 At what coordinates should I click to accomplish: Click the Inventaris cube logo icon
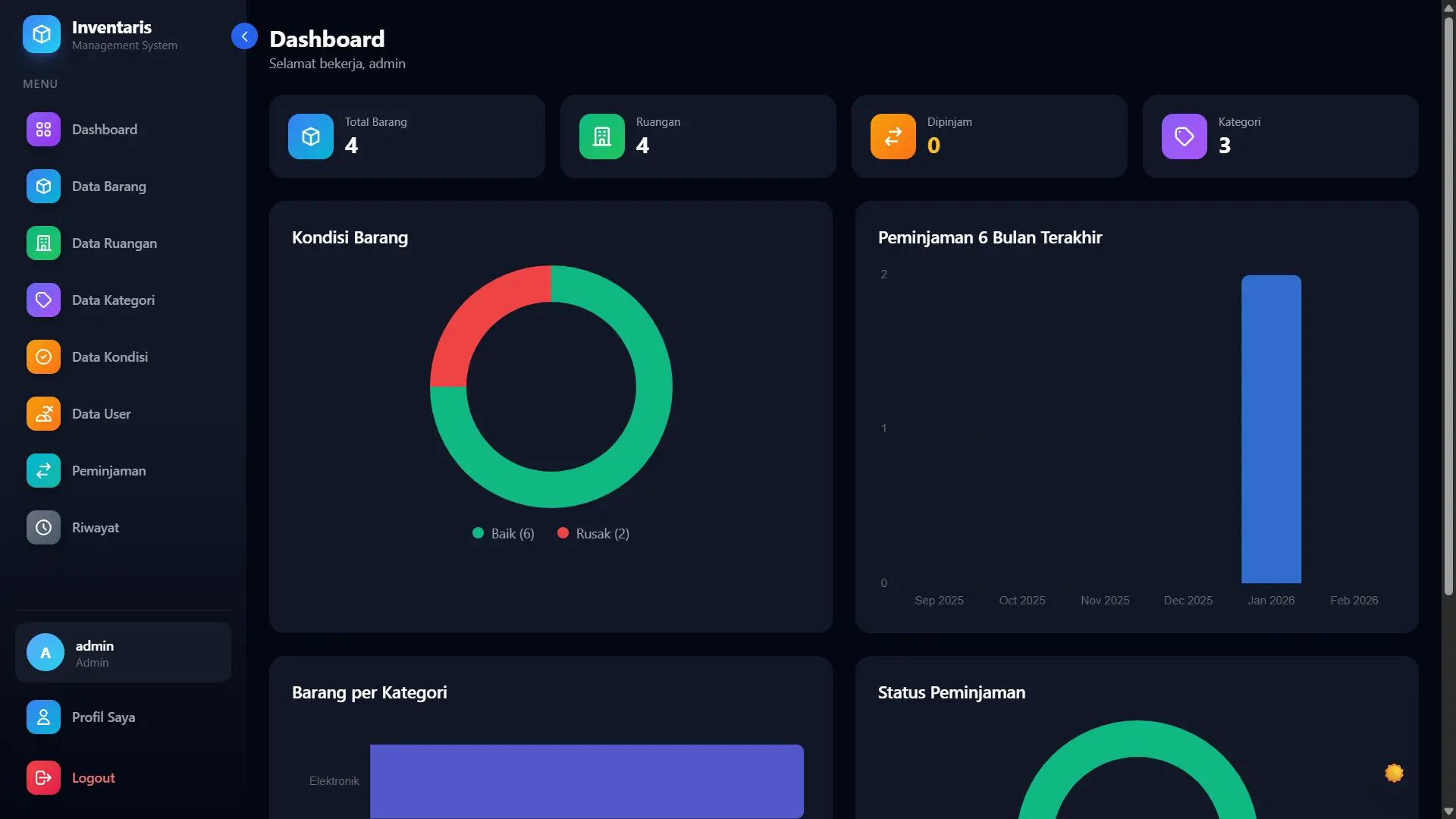pos(42,34)
